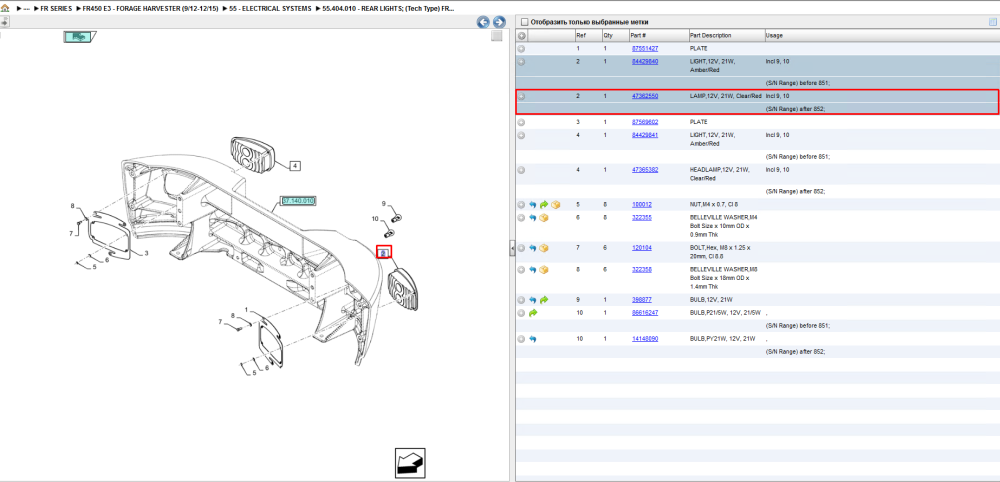The width and height of the screenshot is (1000, 482).
Task: Toggle 'Отобразить только выбранные метки' checkbox
Action: 525,22
